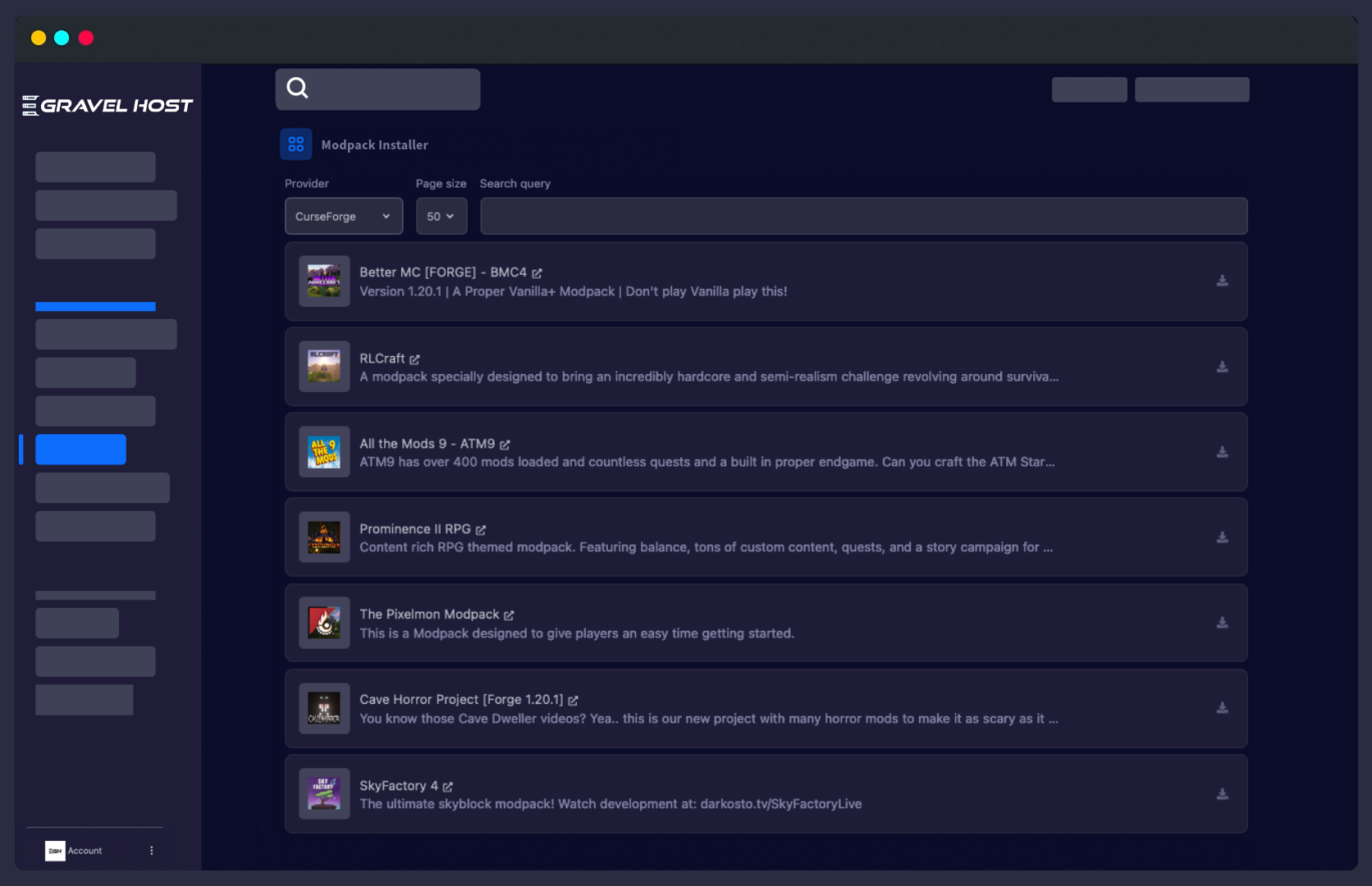Click the Pixelmon Modpack thumbnail
Image resolution: width=1372 pixels, height=886 pixels.
[324, 623]
